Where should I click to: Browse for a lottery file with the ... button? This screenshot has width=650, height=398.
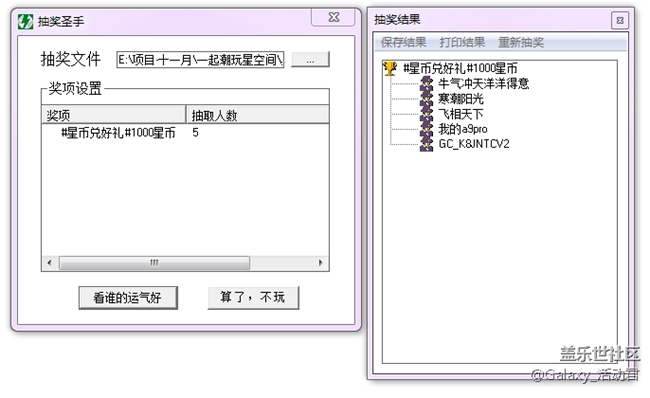tap(310, 59)
